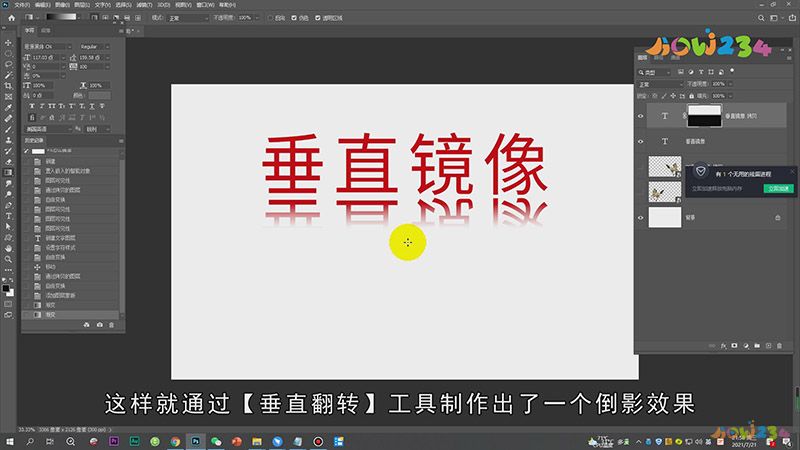Open Chrome from the Windows taskbar
Image resolution: width=800 pixels, height=450 pixels.
click(175, 441)
